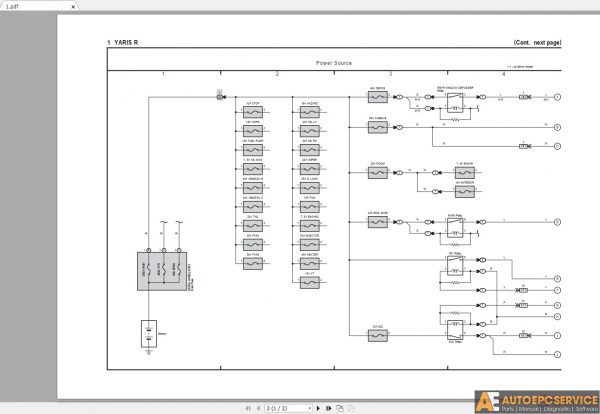Click the 15A HAZARD fuse symbol
Viewport: 600px width, 414px height.
[310, 112]
